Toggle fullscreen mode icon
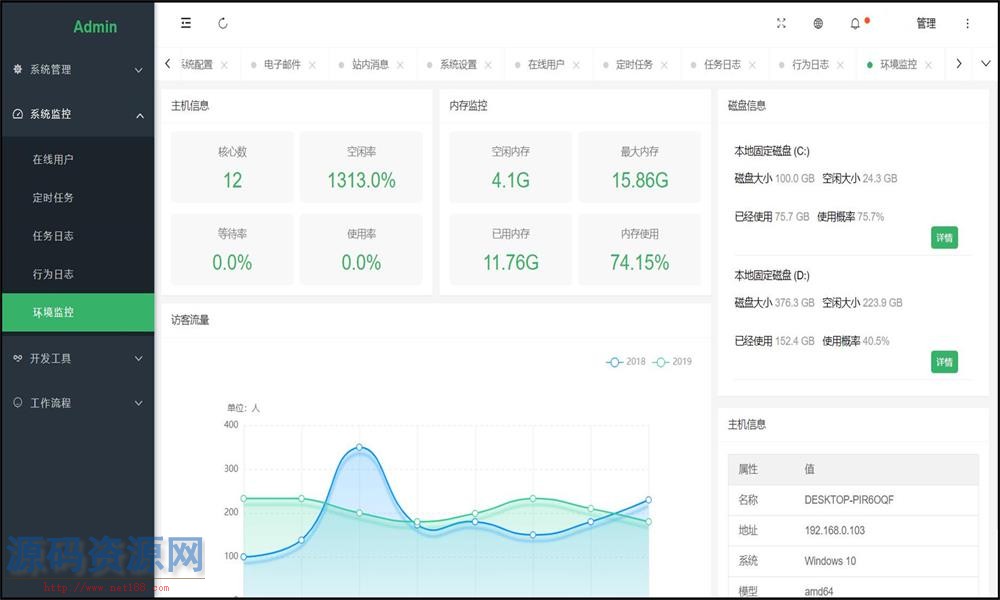Image resolution: width=1000 pixels, height=600 pixels. tap(781, 24)
